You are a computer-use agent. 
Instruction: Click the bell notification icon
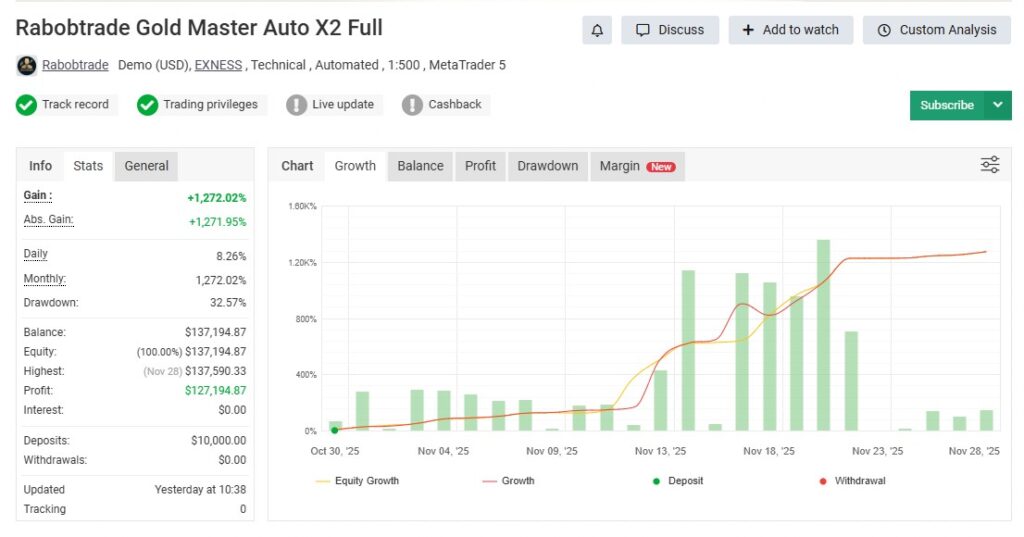click(597, 30)
